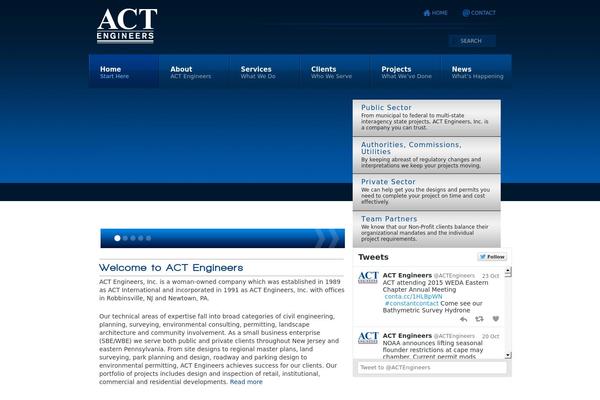Click the contact @ icon
The width and height of the screenshot is (600, 400).
(x=466, y=13)
